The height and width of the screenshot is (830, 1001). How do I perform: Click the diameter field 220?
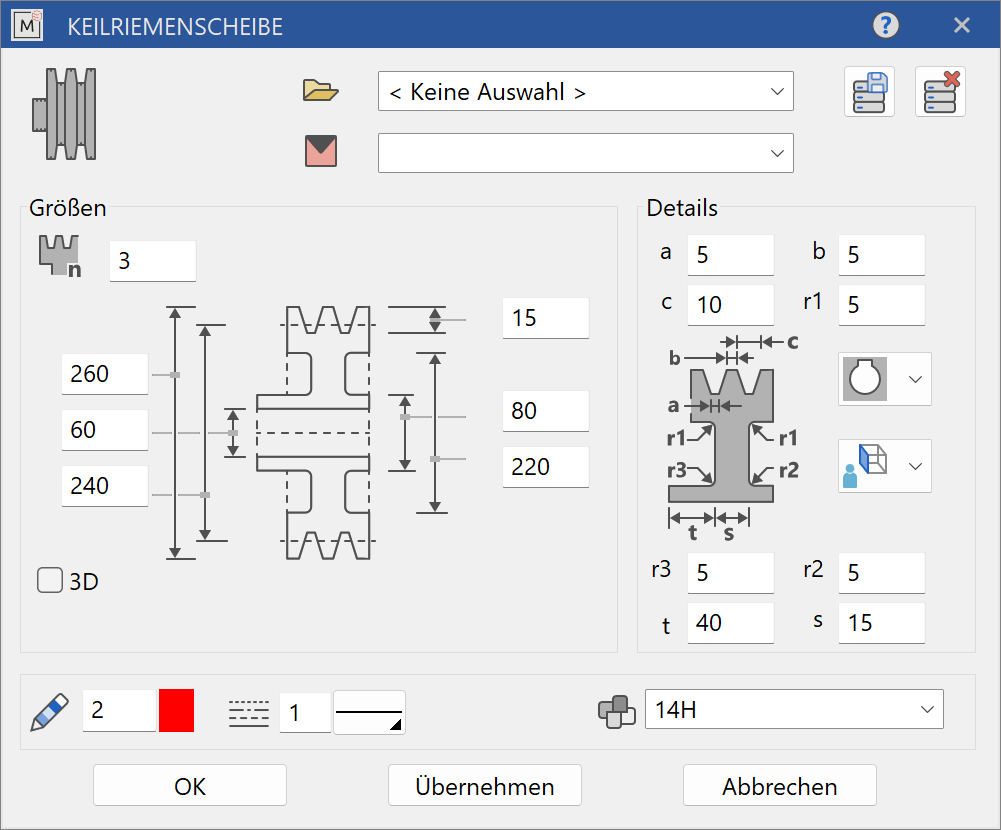(546, 467)
